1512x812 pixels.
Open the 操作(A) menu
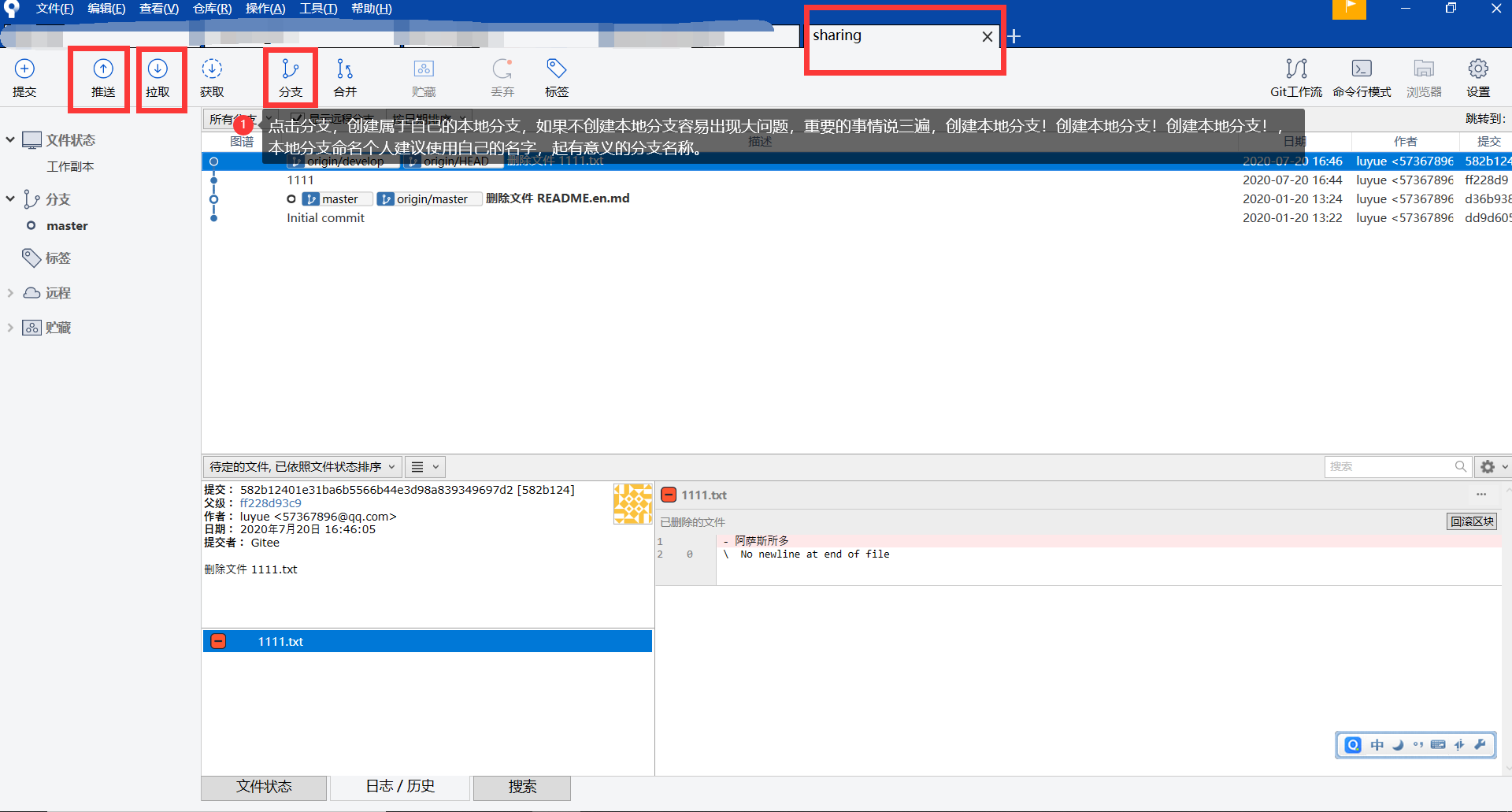[x=265, y=9]
